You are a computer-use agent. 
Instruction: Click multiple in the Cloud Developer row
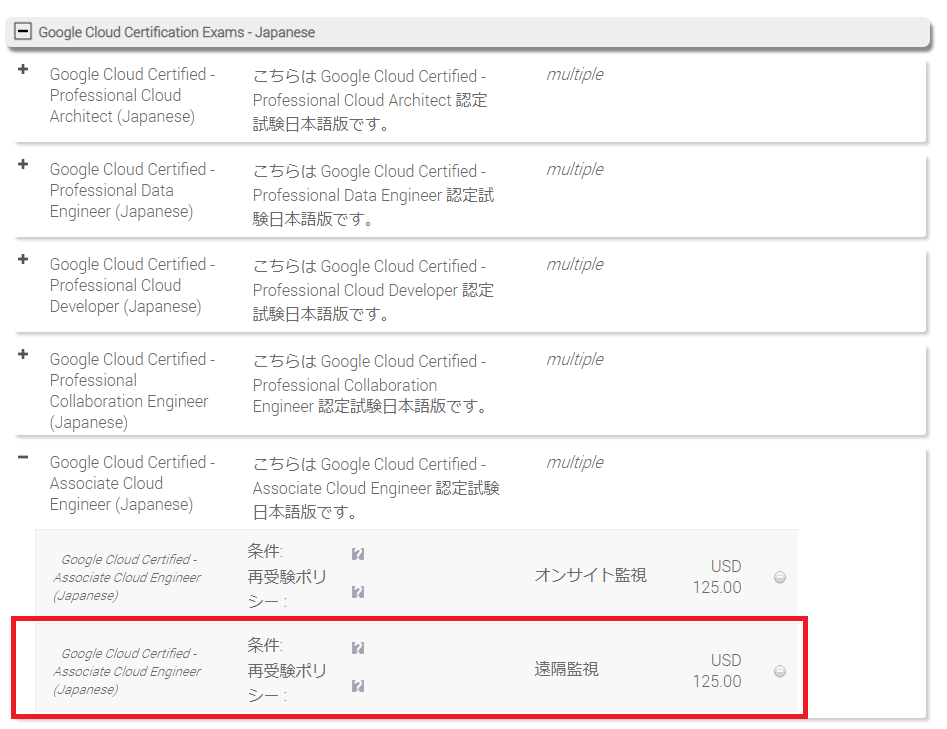pyautogui.click(x=575, y=264)
